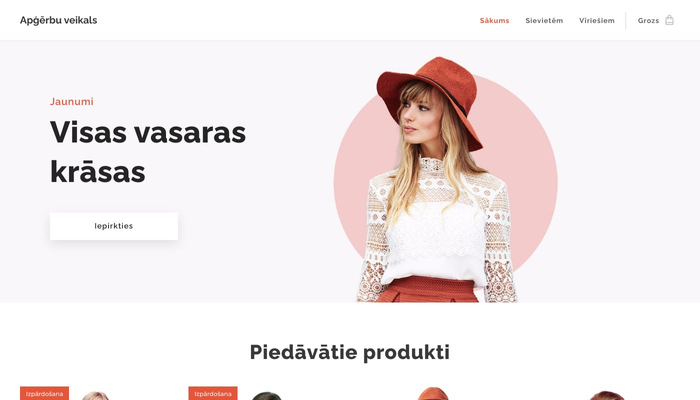Screen dimensions: 700x400
Task: Open the Sievietēm menu item
Action: click(x=544, y=21)
